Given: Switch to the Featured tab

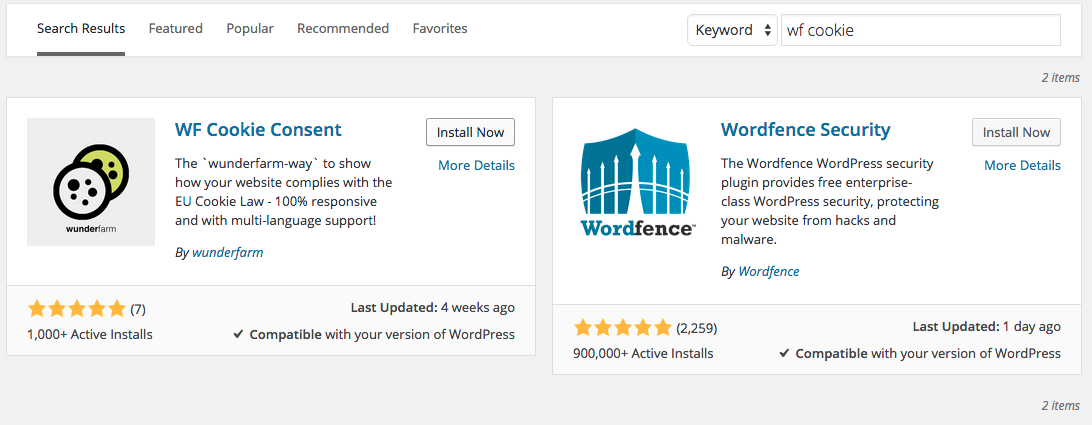Looking at the screenshot, I should (176, 29).
